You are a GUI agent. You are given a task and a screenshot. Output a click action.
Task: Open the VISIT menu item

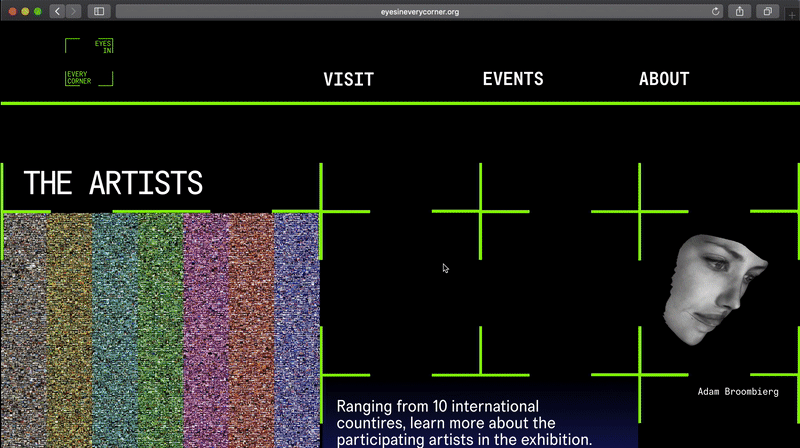(348, 79)
